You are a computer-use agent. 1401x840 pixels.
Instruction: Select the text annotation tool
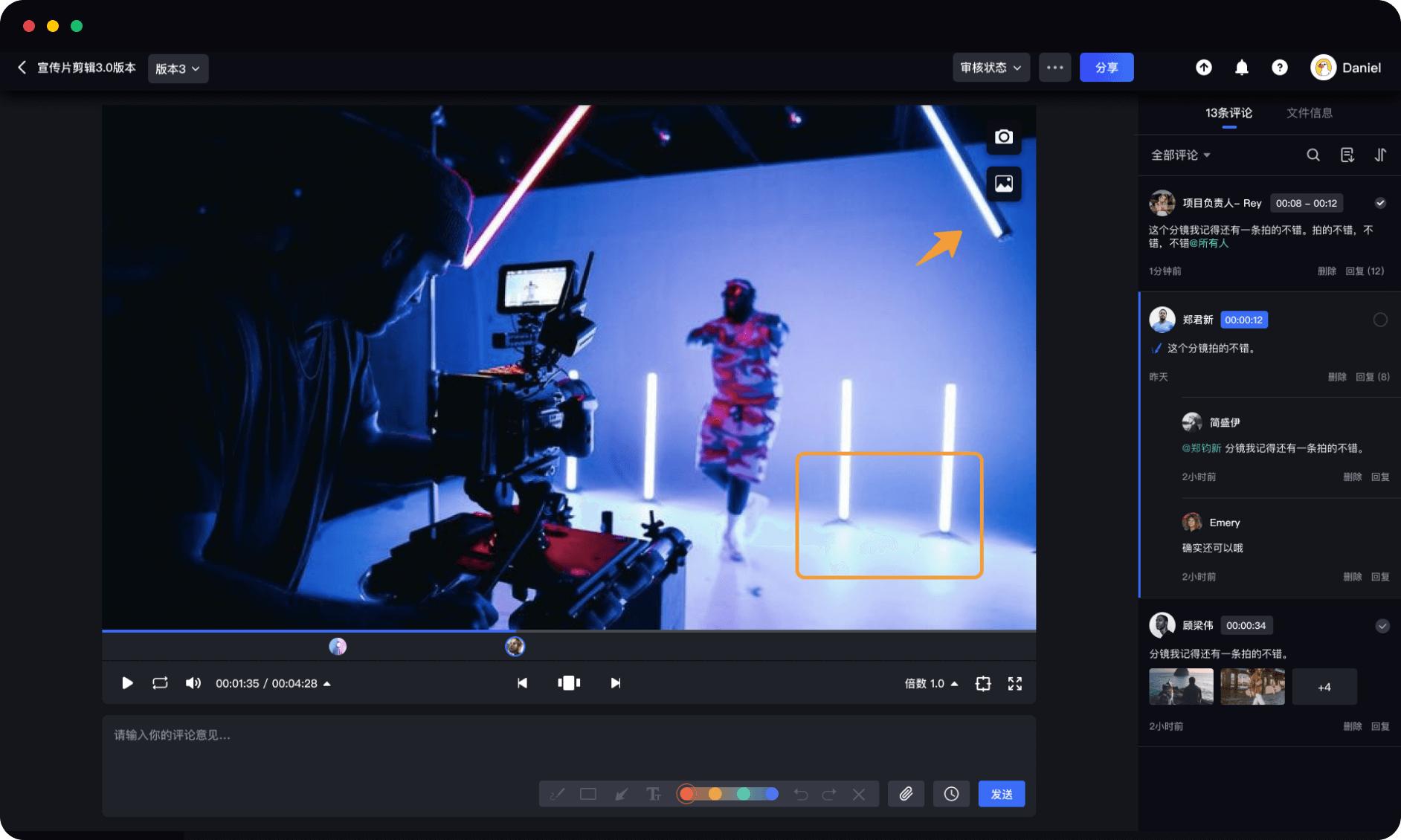tap(653, 794)
